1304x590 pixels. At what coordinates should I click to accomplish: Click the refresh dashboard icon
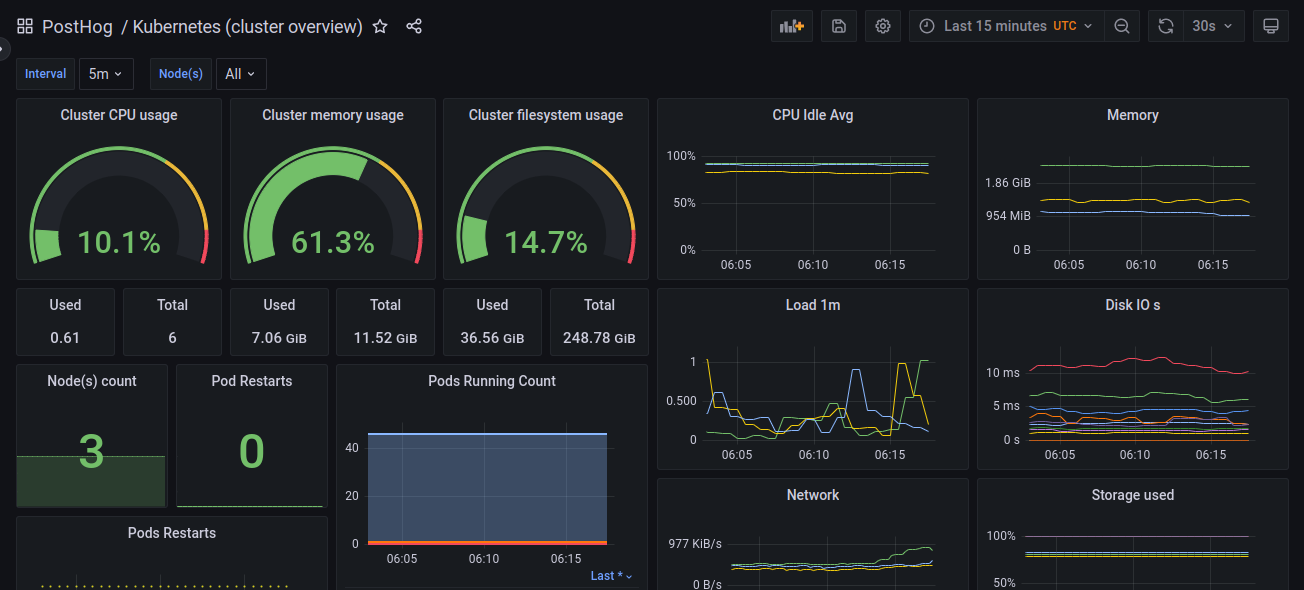pos(1164,25)
